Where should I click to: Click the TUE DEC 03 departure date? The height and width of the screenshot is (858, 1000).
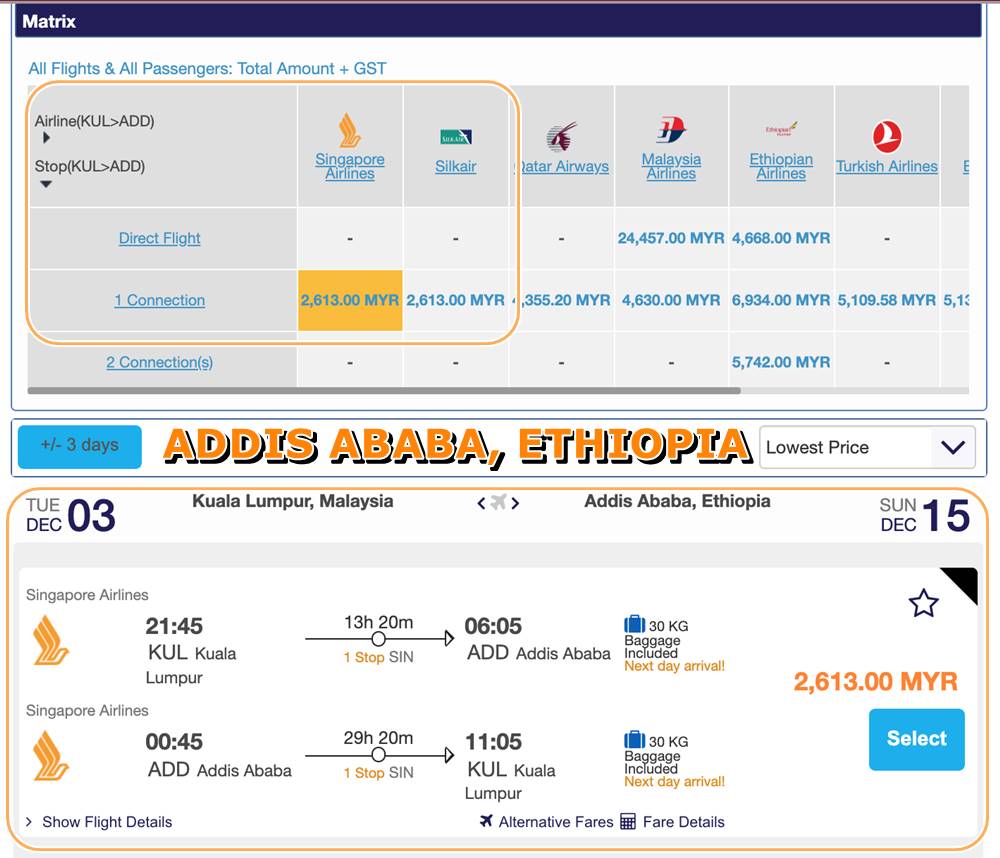click(x=71, y=515)
